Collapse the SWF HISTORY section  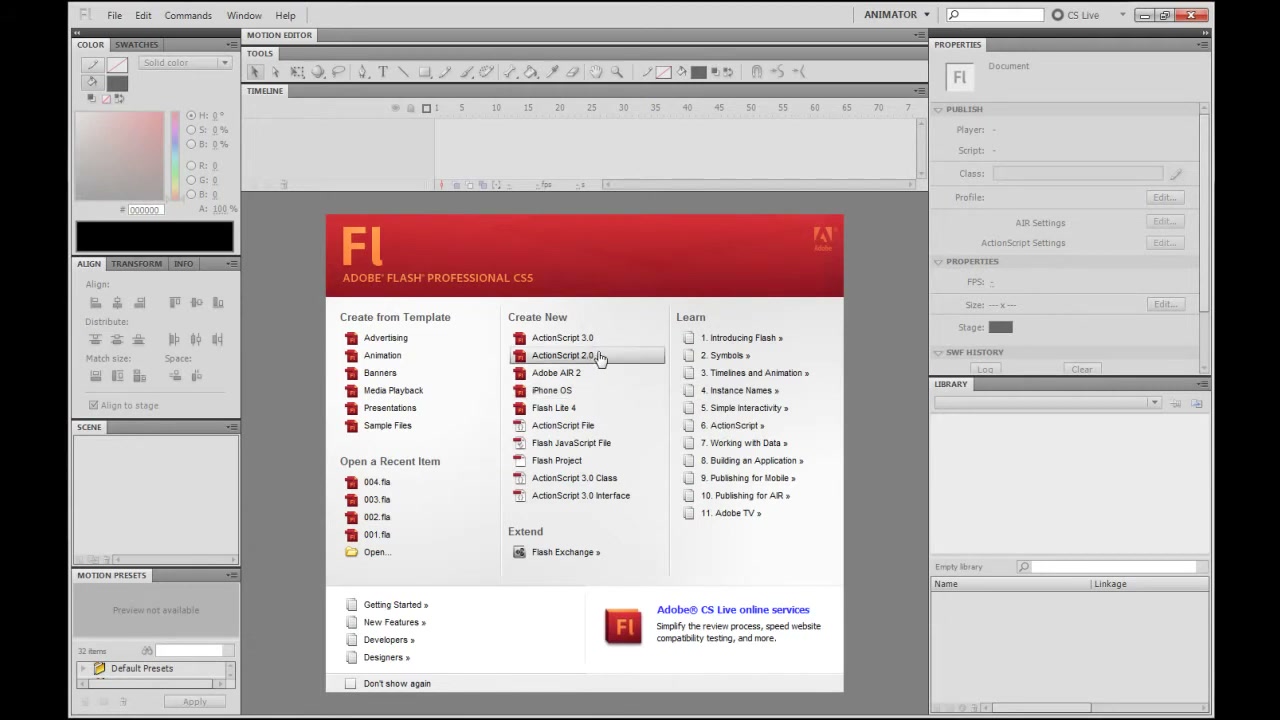point(938,352)
